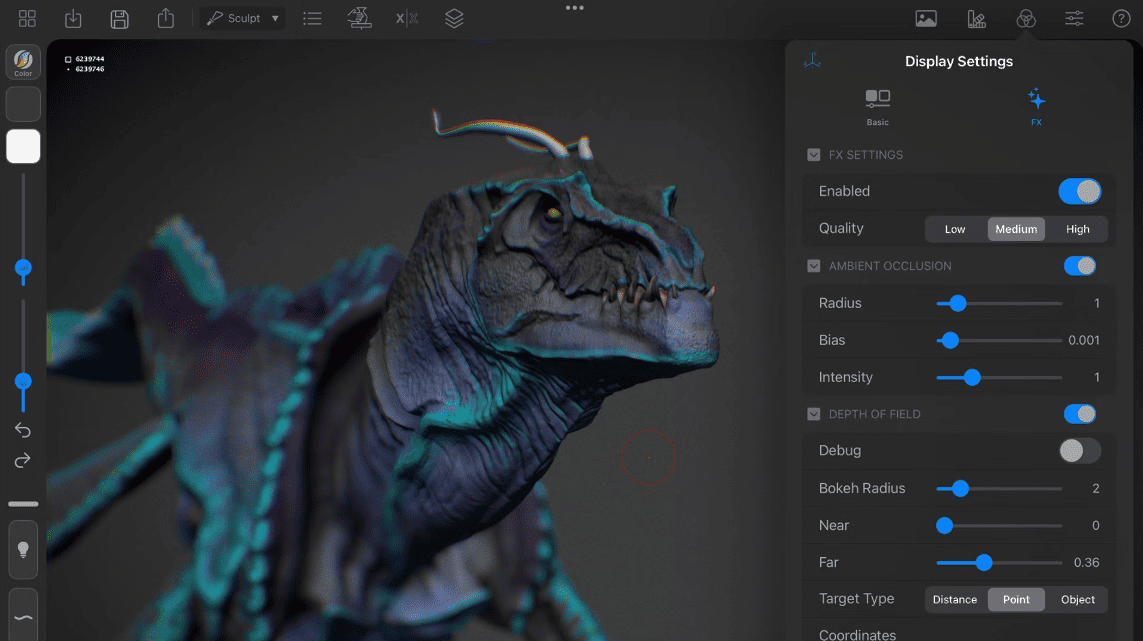
Task: Open the projects grid view
Action: coord(27,18)
